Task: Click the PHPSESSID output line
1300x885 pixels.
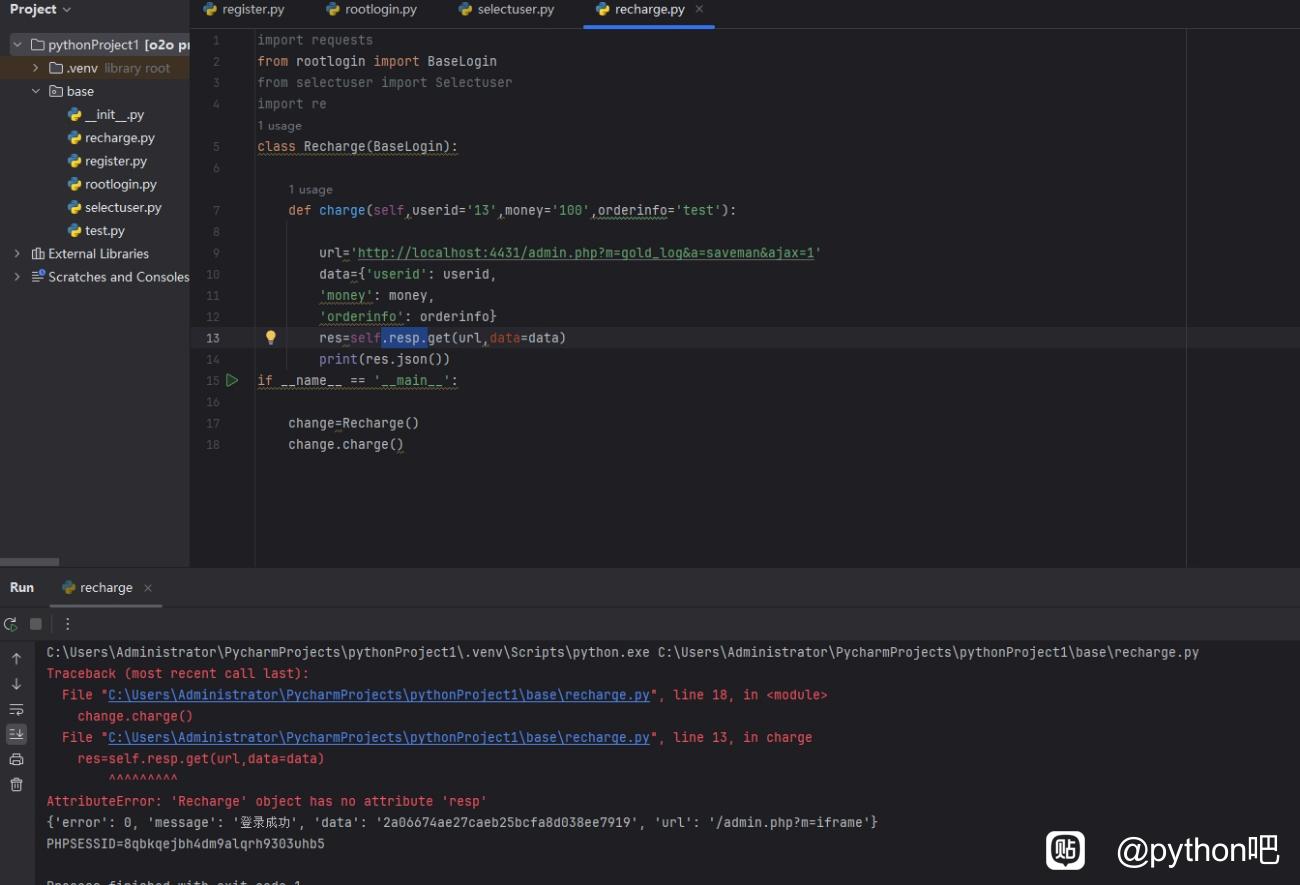Action: (185, 844)
